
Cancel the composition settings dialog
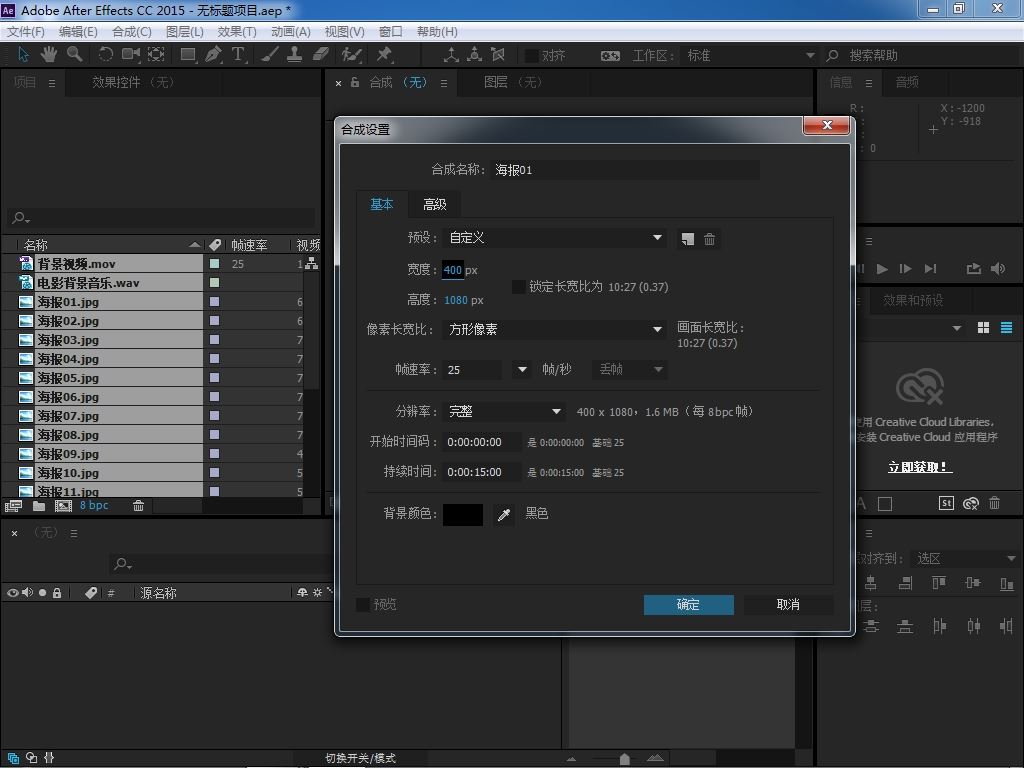(788, 605)
